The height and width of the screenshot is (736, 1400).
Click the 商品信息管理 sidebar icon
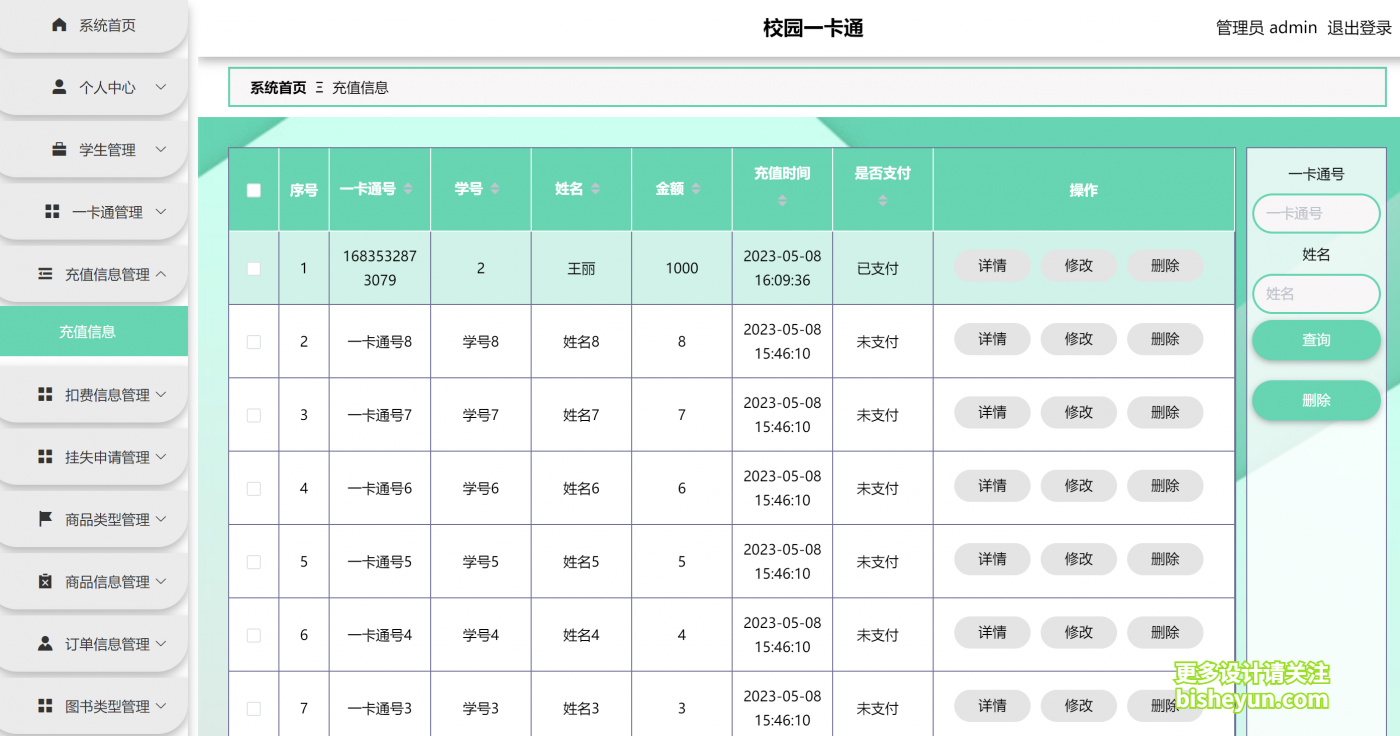pos(45,581)
